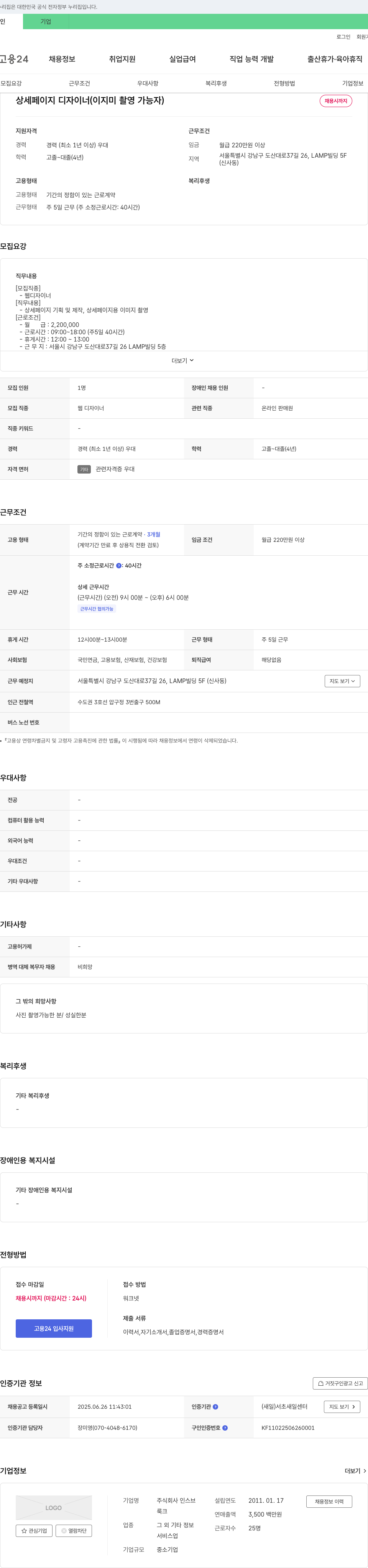Click the company LOGO thumbnail
This screenshot has width=368, height=1568.
54,1508
